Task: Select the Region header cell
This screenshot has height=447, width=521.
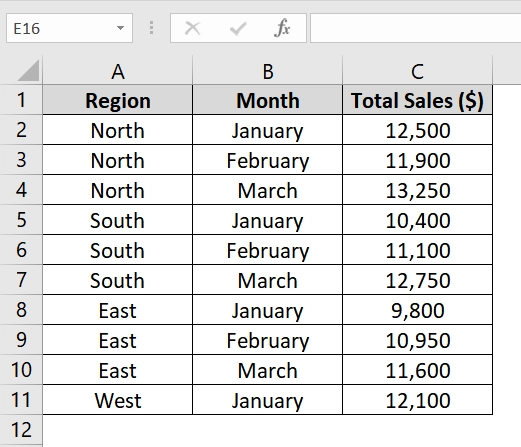Action: coord(118,100)
